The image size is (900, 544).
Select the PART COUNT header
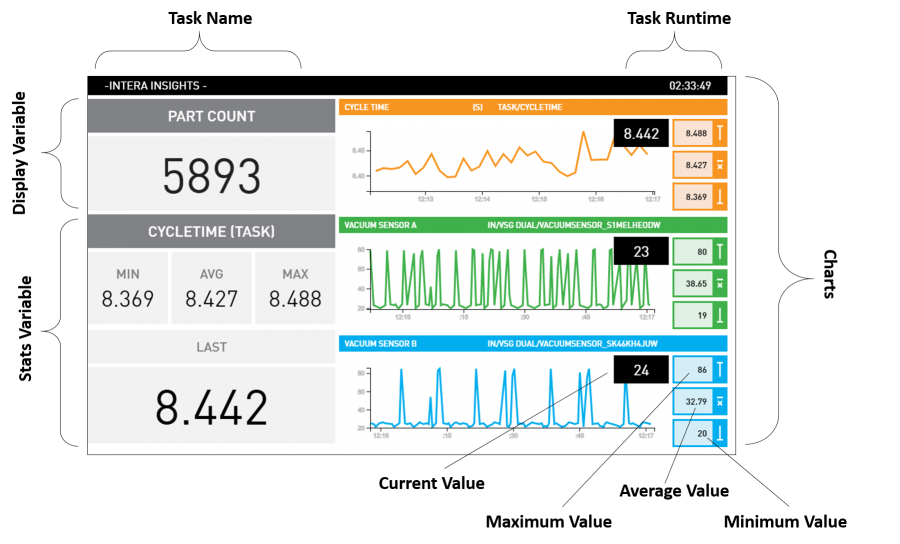tap(211, 116)
